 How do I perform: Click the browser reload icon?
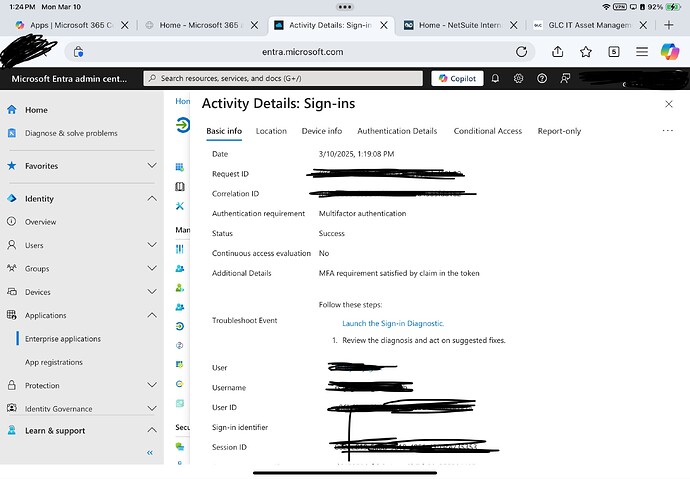point(521,52)
